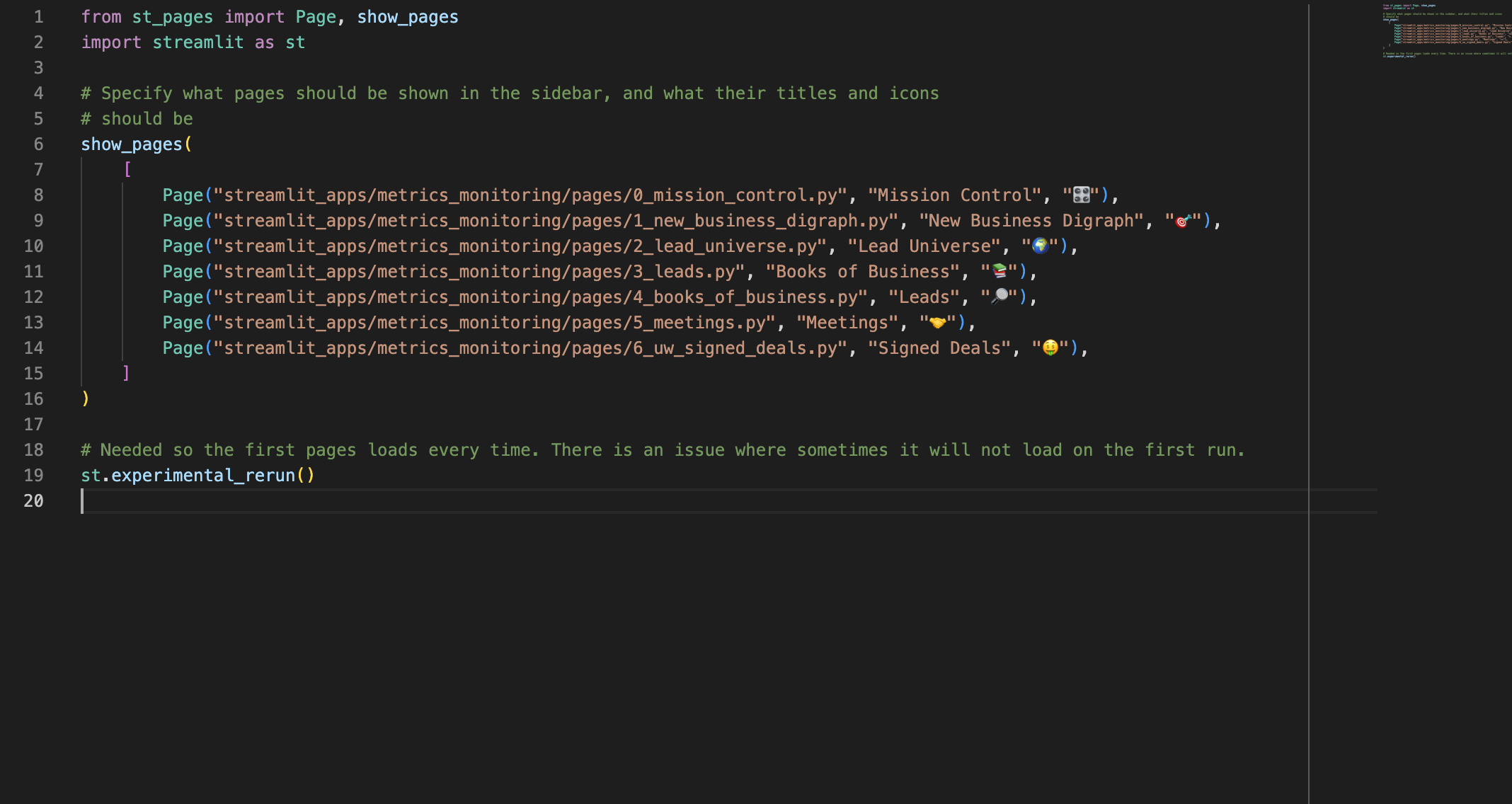Click the control knobs emoji on line 8

pyautogui.click(x=1081, y=195)
